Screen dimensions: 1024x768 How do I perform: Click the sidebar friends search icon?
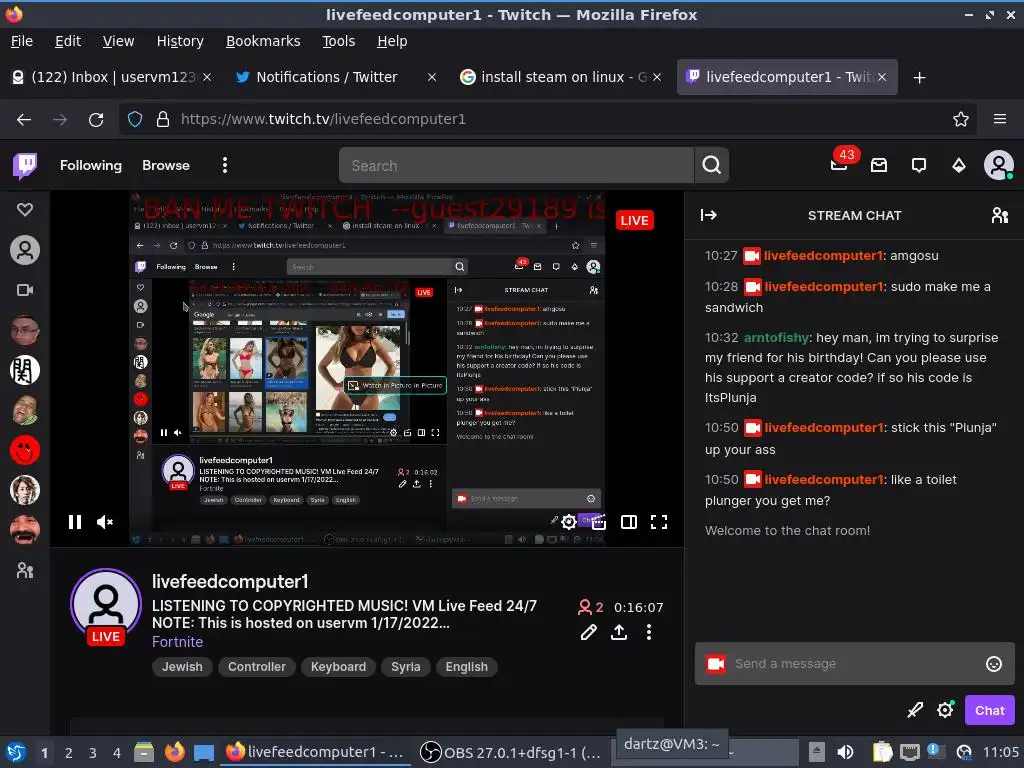25,570
